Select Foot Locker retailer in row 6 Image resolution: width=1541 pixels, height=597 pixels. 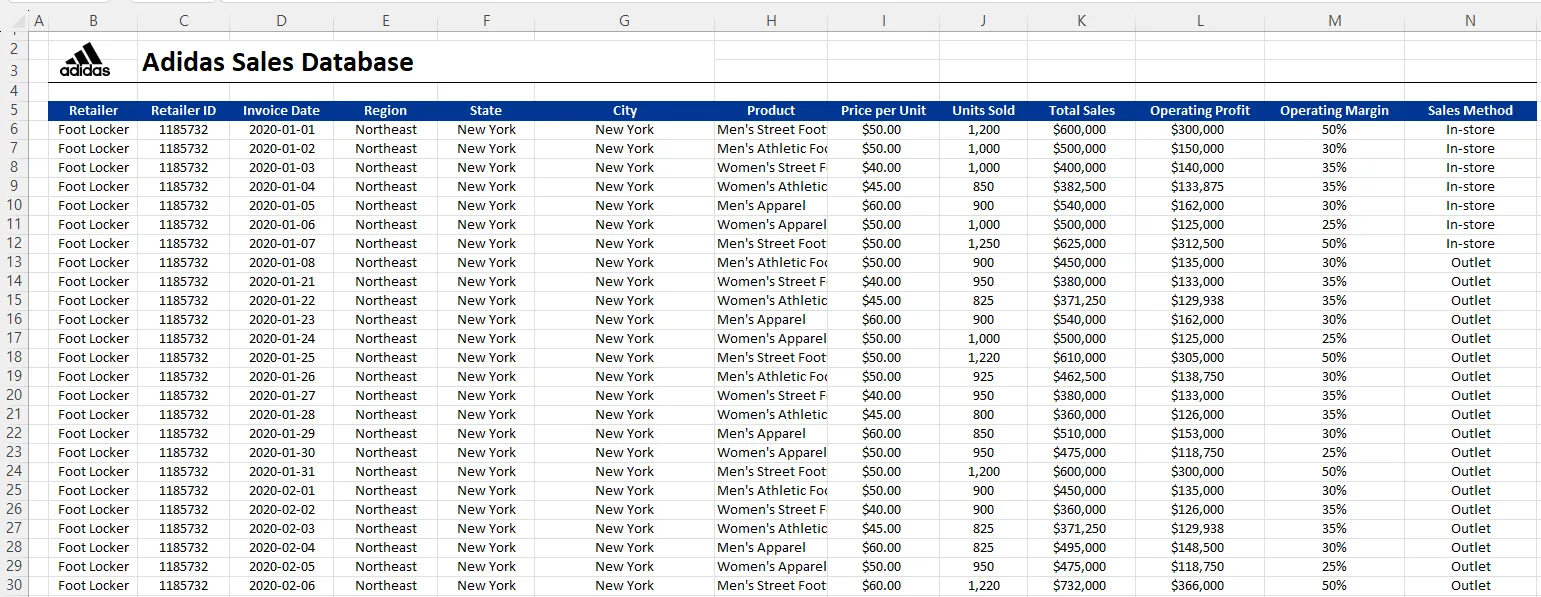coord(93,130)
